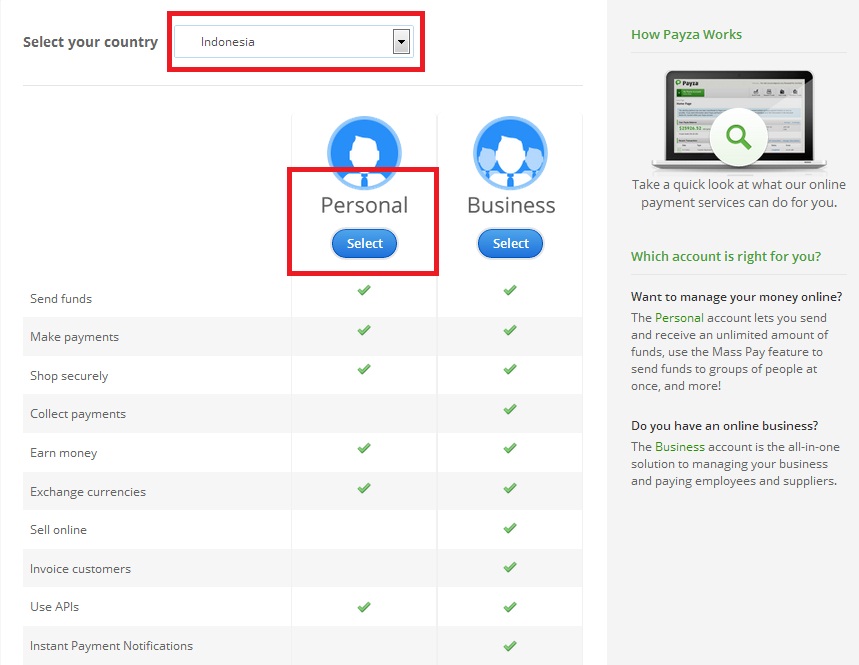The width and height of the screenshot is (859, 665).
Task: Click the Business account group avatar icon
Action: (511, 152)
